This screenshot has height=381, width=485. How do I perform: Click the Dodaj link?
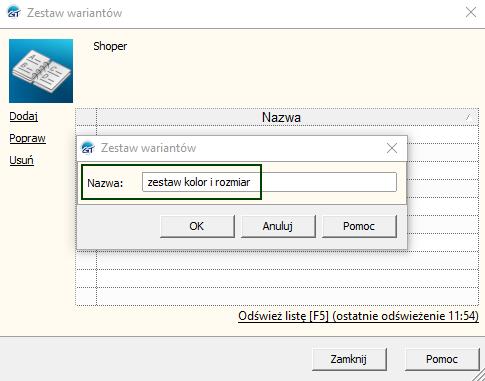23,116
